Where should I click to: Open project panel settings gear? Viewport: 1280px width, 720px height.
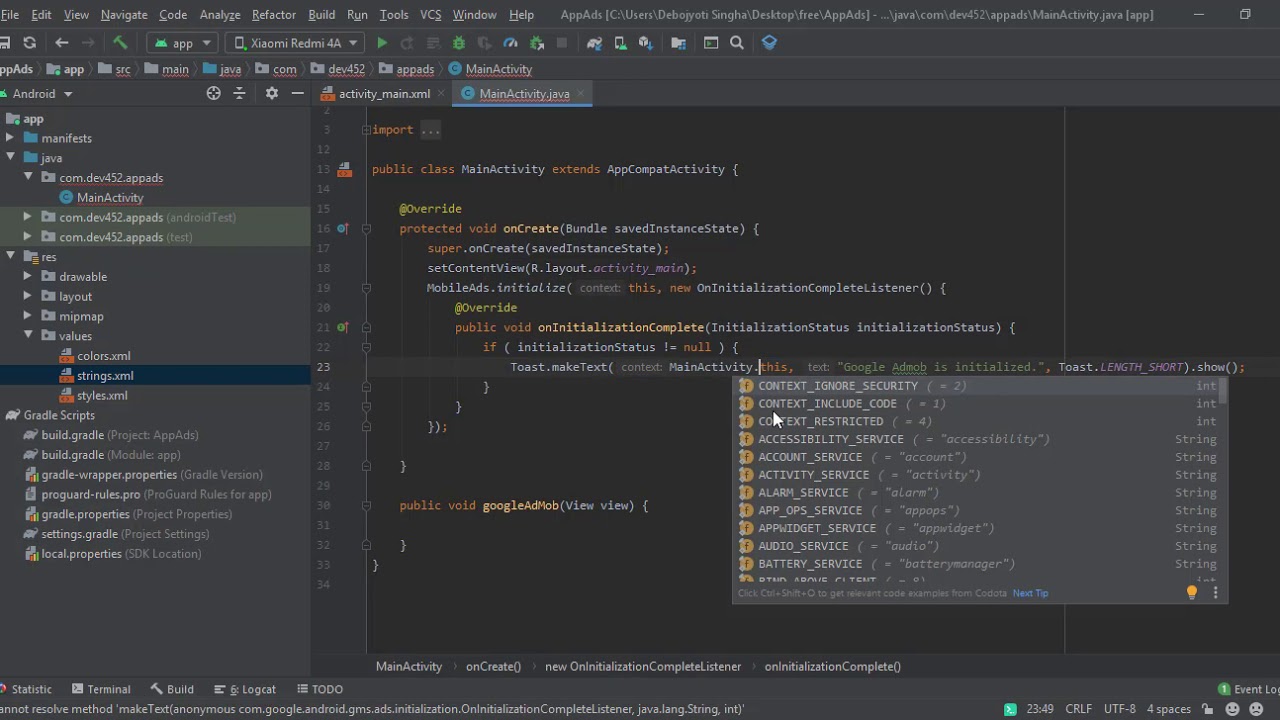(271, 93)
